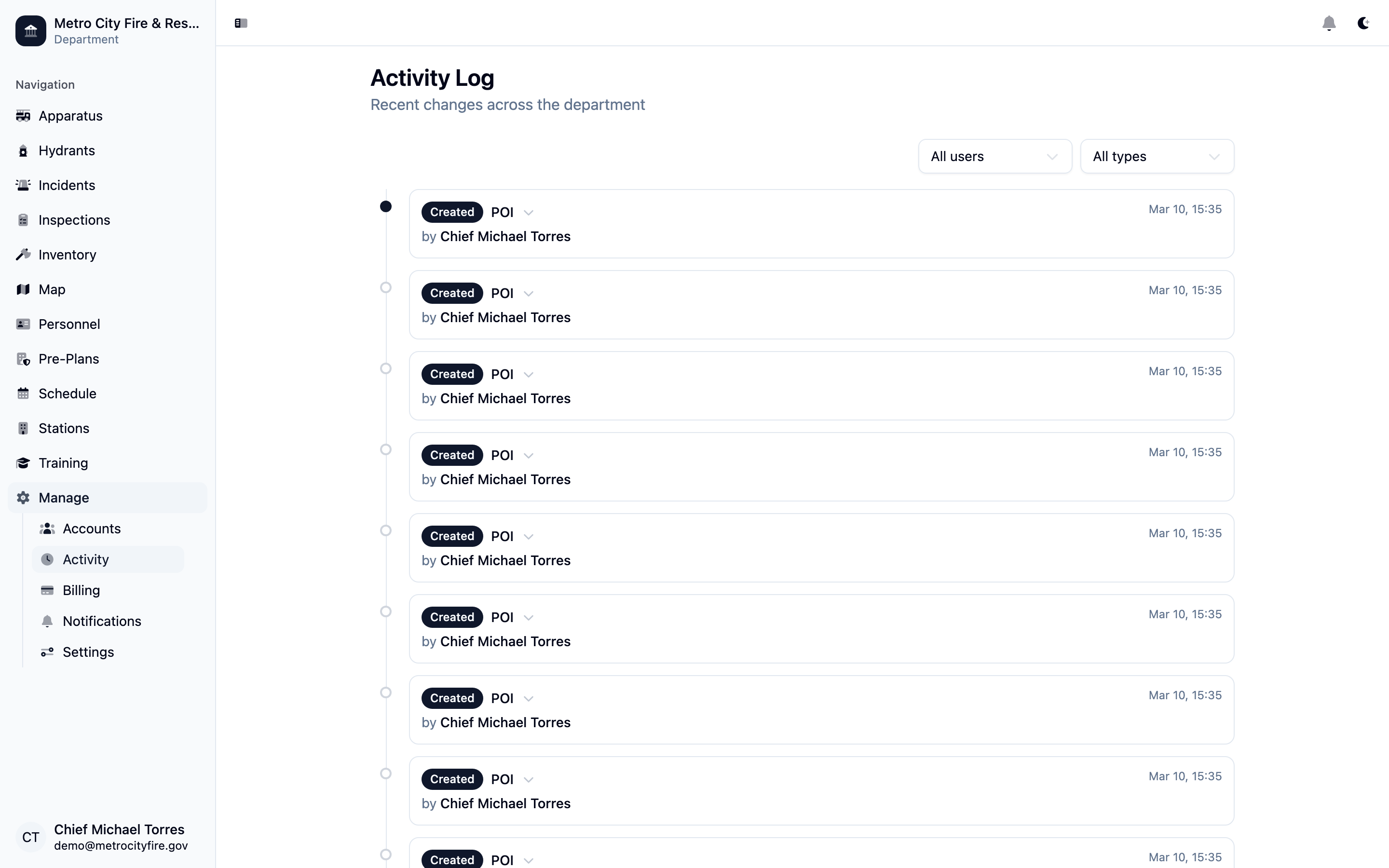Open the notifications bell in header
This screenshot has height=868, width=1389.
pos(1329,23)
